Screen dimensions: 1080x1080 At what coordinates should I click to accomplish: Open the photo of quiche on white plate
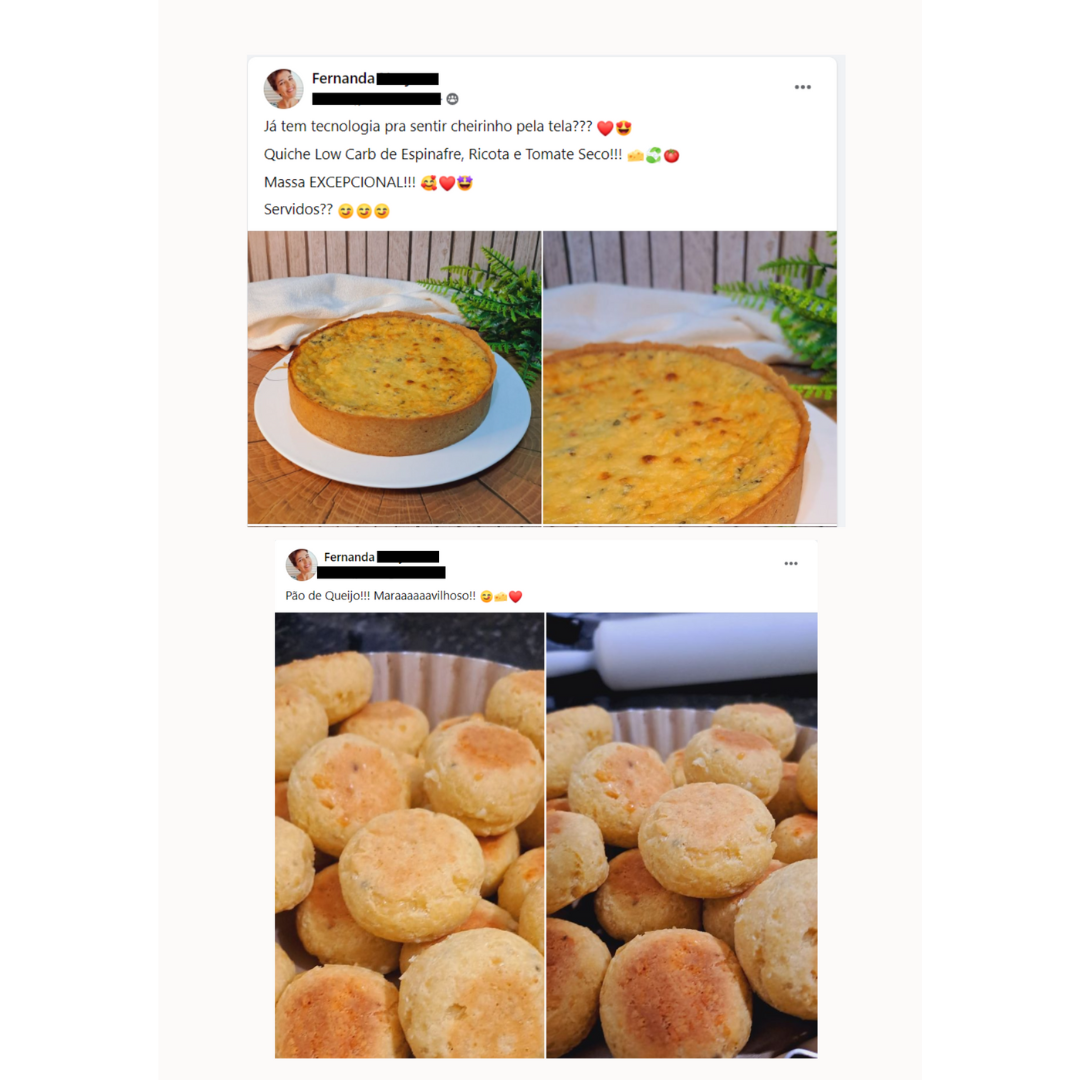click(395, 377)
